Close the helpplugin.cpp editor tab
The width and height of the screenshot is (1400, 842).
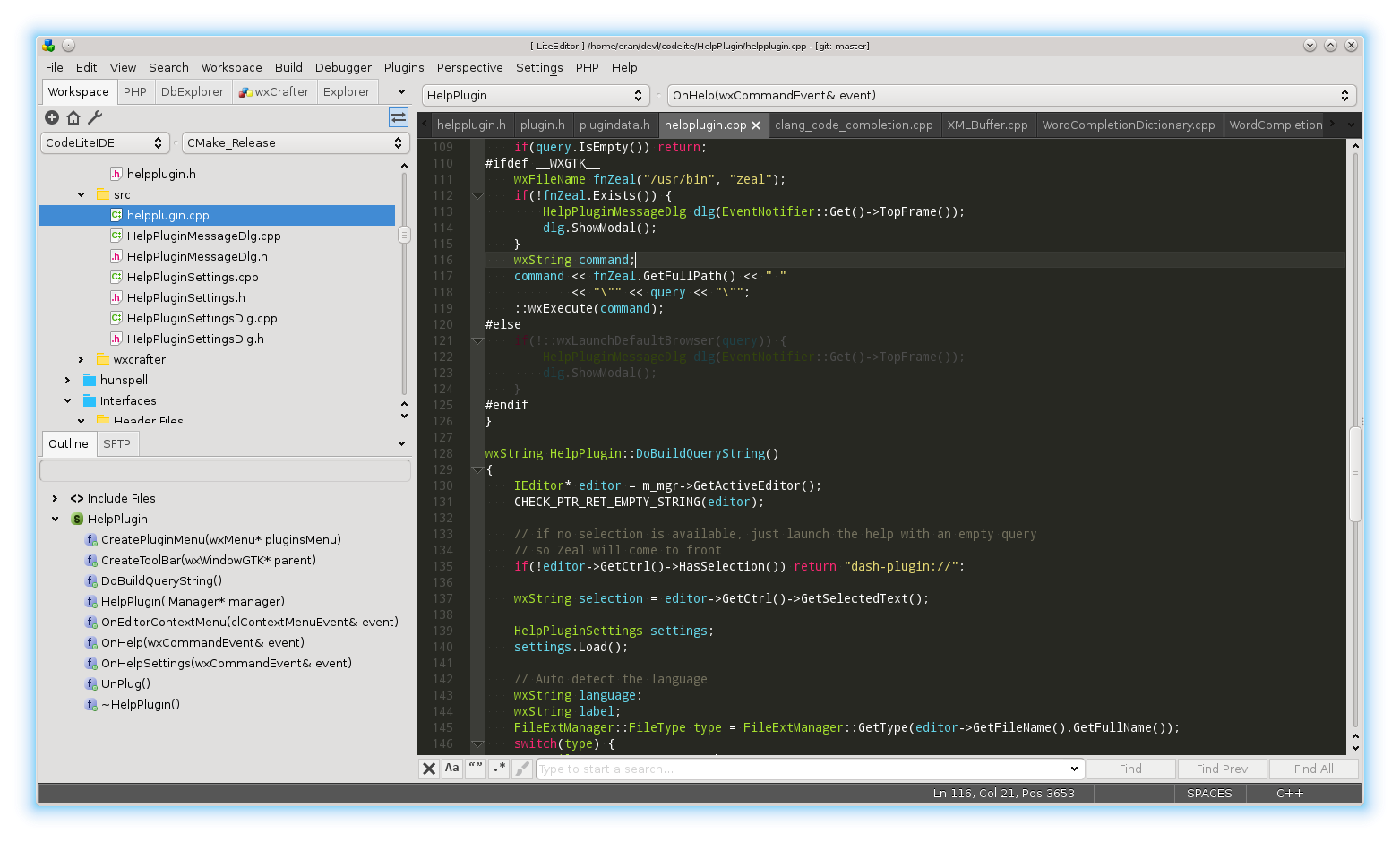756,125
